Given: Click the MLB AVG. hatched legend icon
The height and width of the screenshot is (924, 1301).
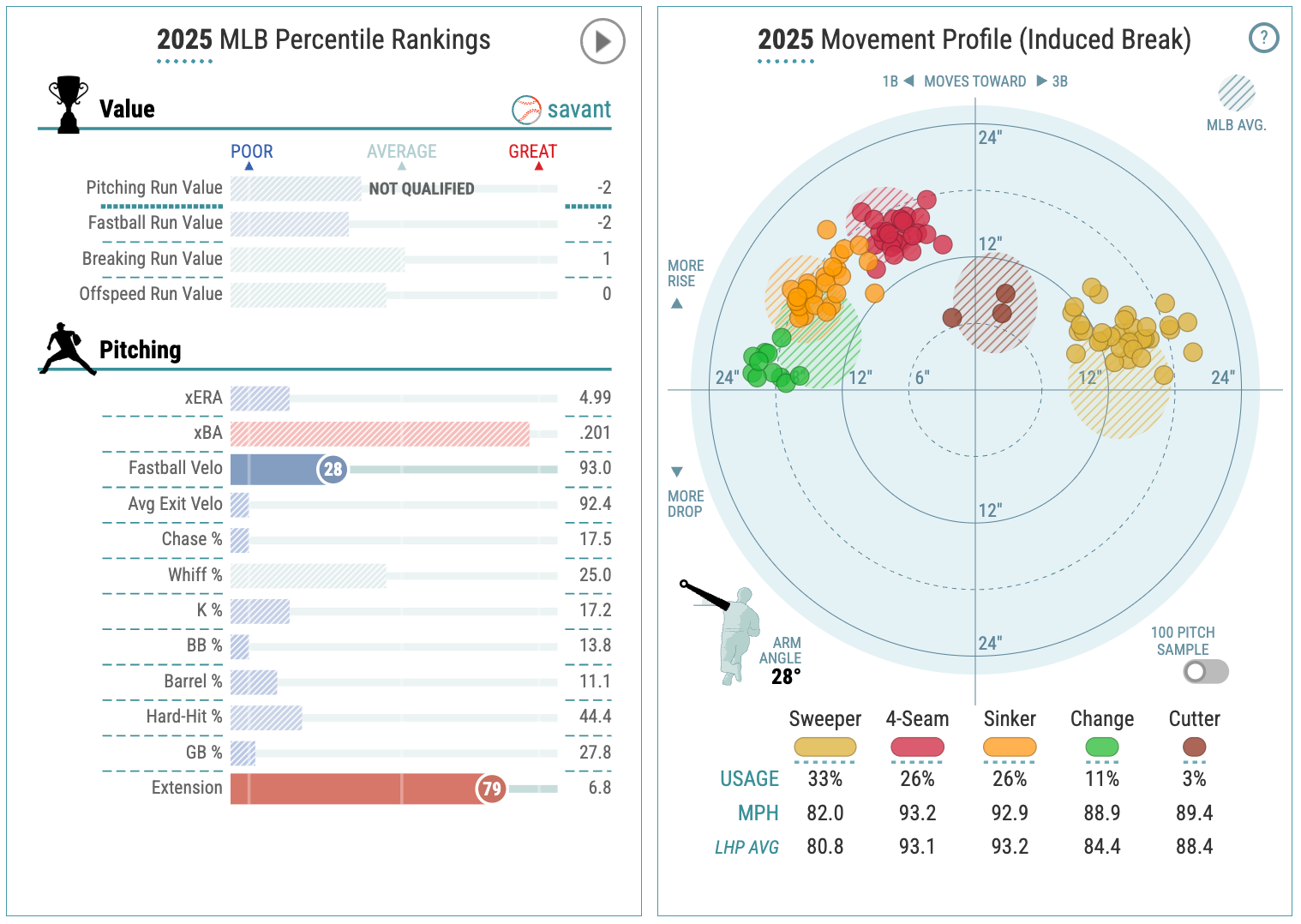Looking at the screenshot, I should pyautogui.click(x=1236, y=93).
